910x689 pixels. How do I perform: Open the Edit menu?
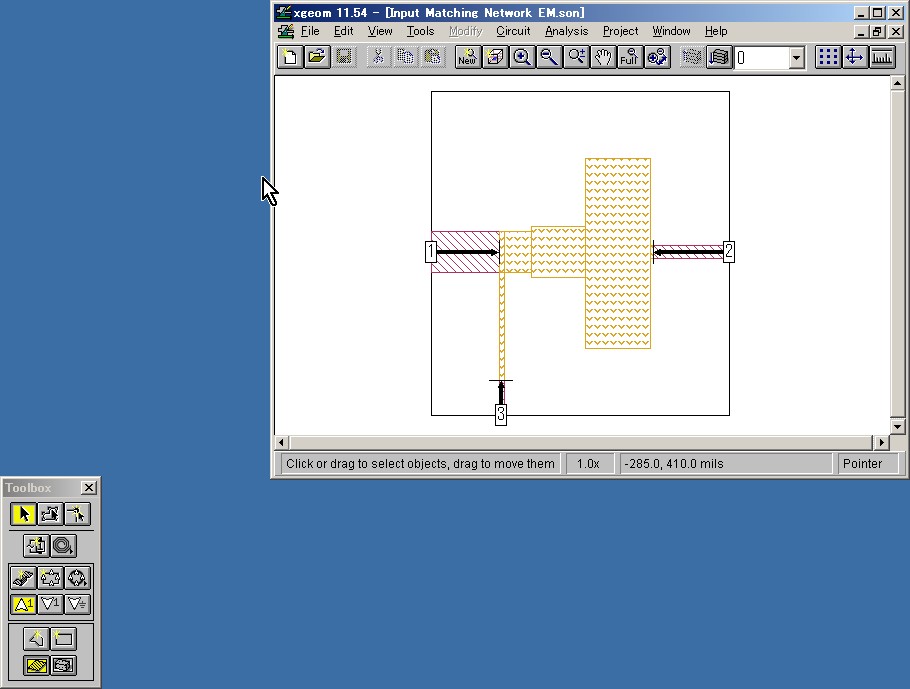tap(344, 31)
